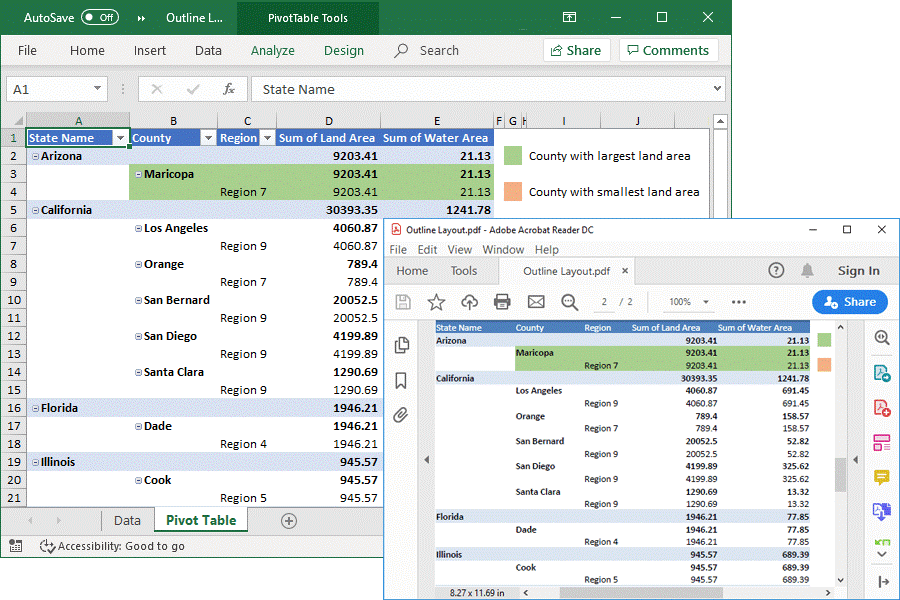
Task: Click the blue Share button in Acrobat
Action: click(x=850, y=302)
